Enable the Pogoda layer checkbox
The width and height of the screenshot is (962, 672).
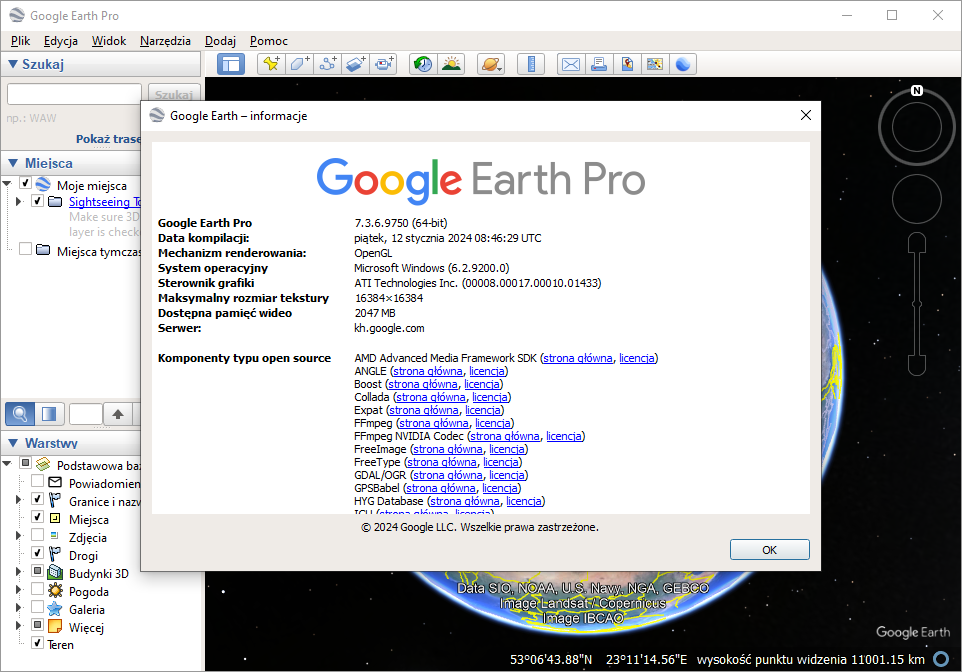pos(37,589)
